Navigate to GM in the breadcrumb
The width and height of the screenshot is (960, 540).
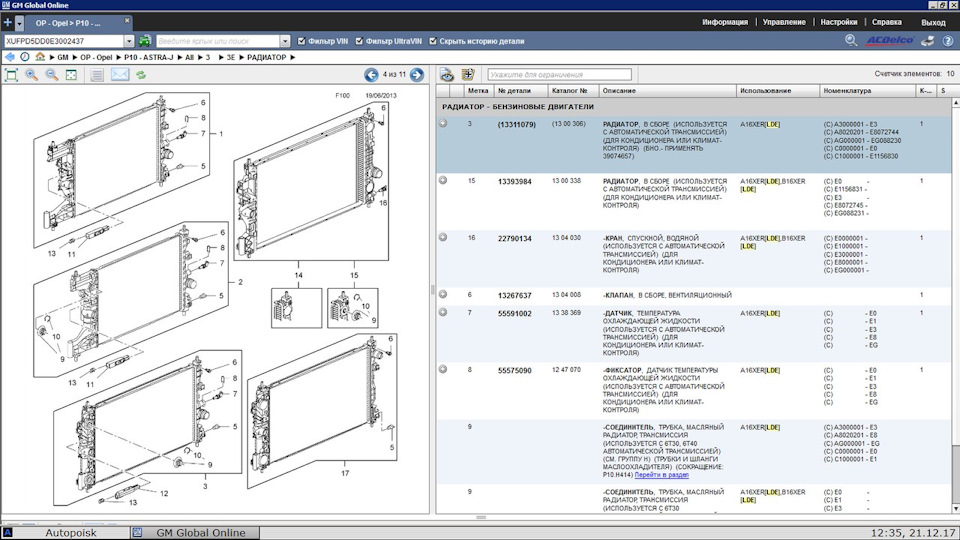(x=62, y=58)
